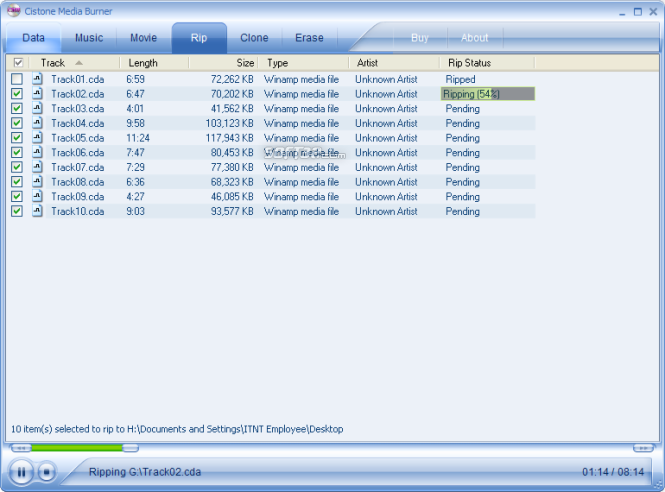The width and height of the screenshot is (665, 492).
Task: Sort by the Artist column header
Action: click(x=394, y=63)
